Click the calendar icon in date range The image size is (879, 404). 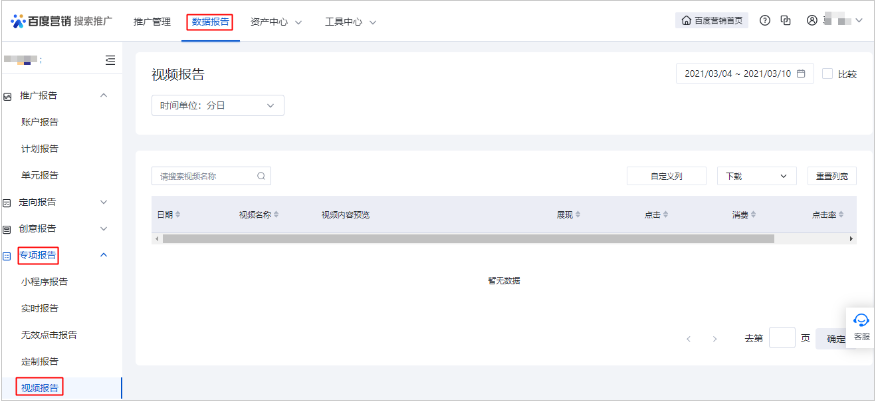(x=801, y=74)
